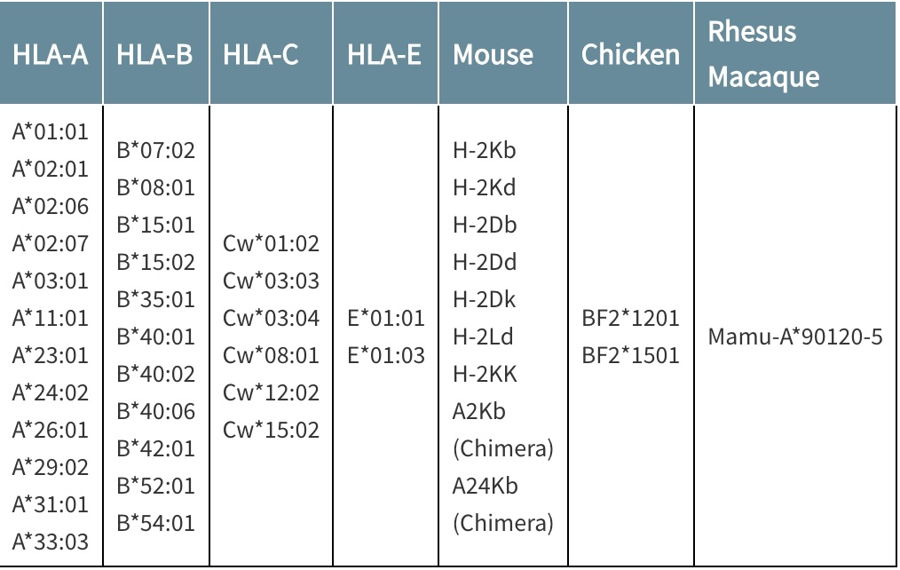
Task: Click the Rhesus Macaque header
Action: [x=763, y=55]
